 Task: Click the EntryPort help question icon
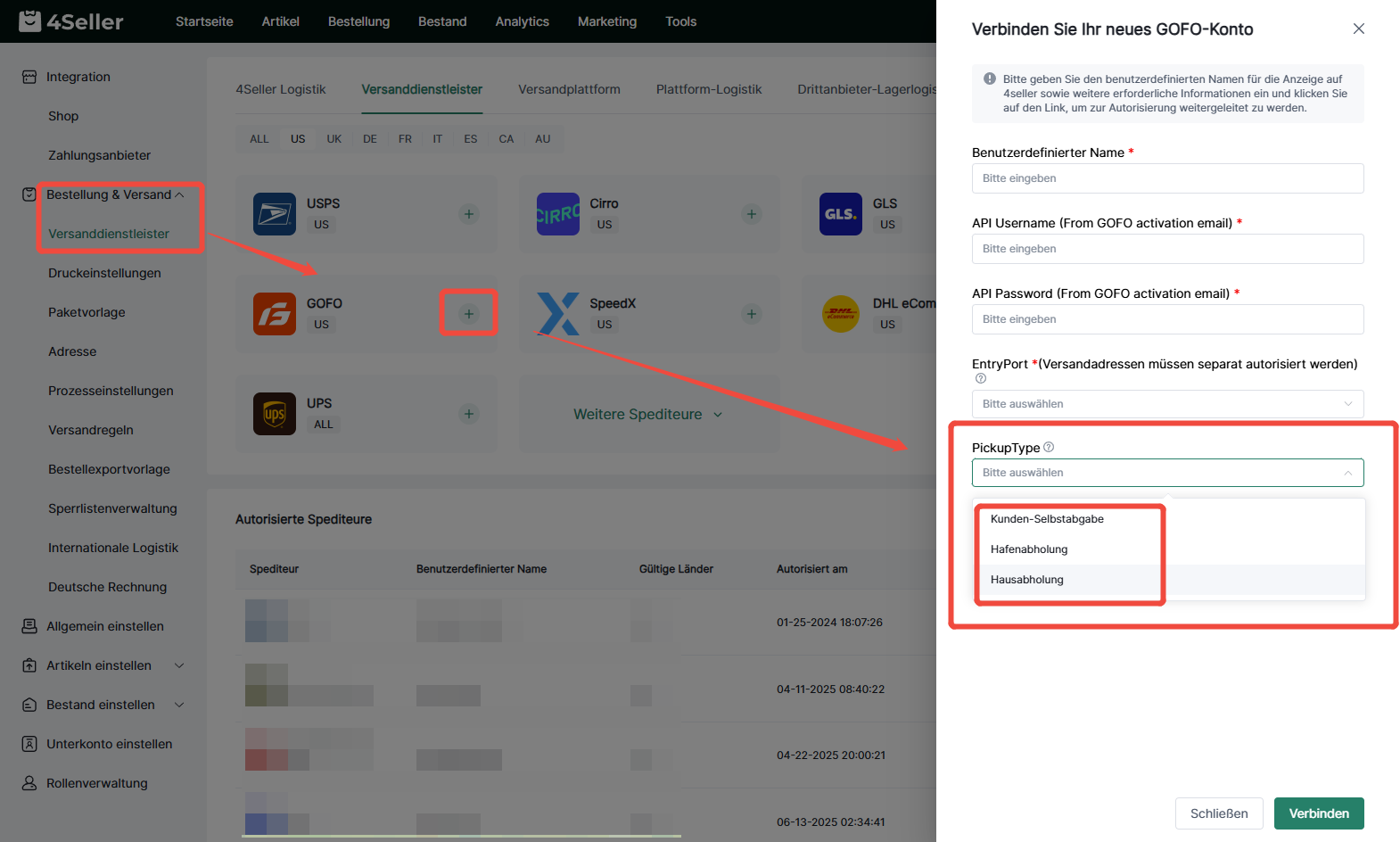(x=981, y=378)
